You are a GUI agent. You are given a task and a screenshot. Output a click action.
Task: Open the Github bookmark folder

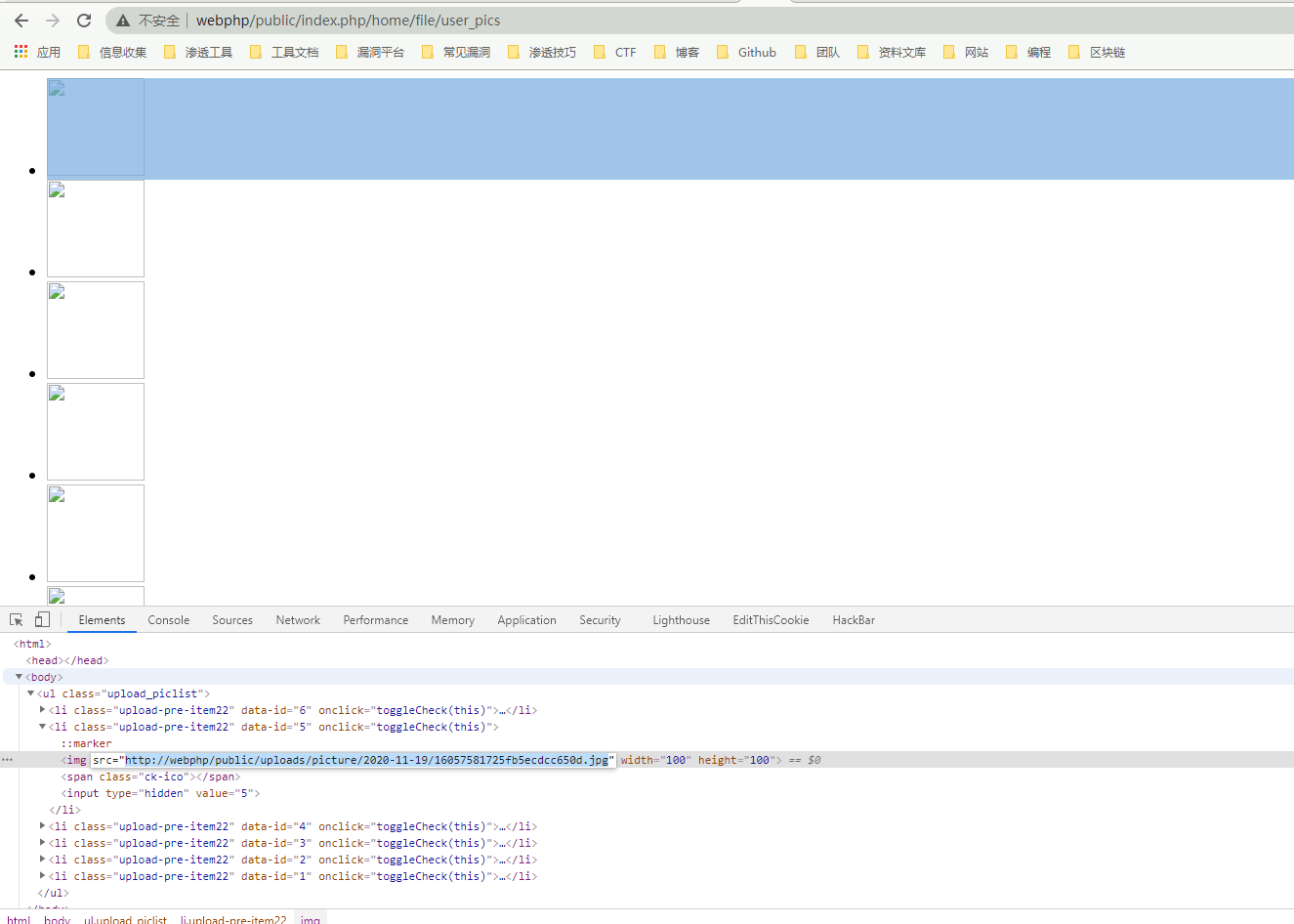click(x=747, y=52)
